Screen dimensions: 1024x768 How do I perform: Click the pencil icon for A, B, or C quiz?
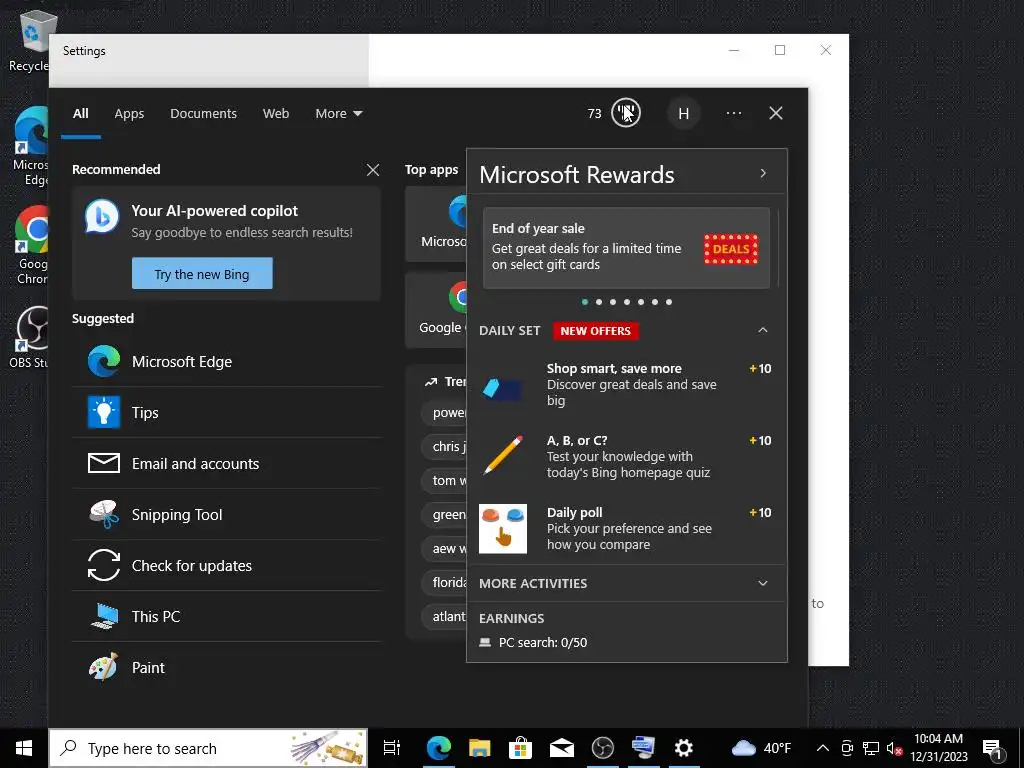[x=503, y=455]
